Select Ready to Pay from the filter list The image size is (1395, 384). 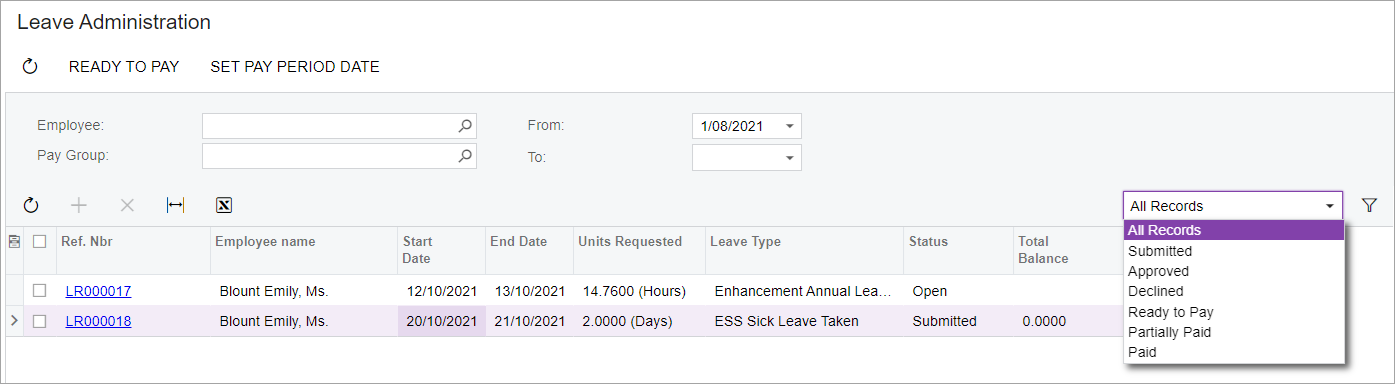pyautogui.click(x=1170, y=312)
